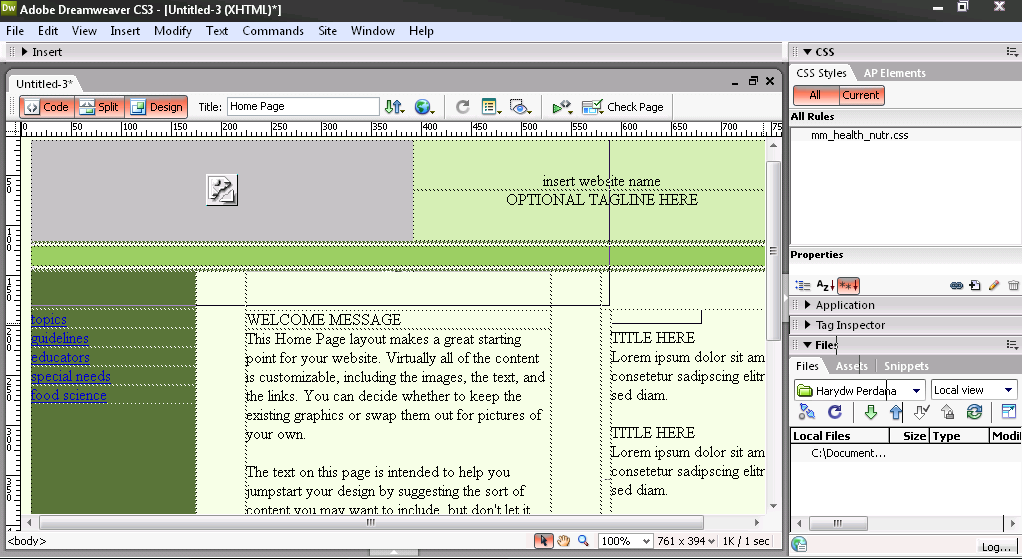Open the 100% zoom level dropdown
1022x559 pixels.
pyautogui.click(x=626, y=541)
